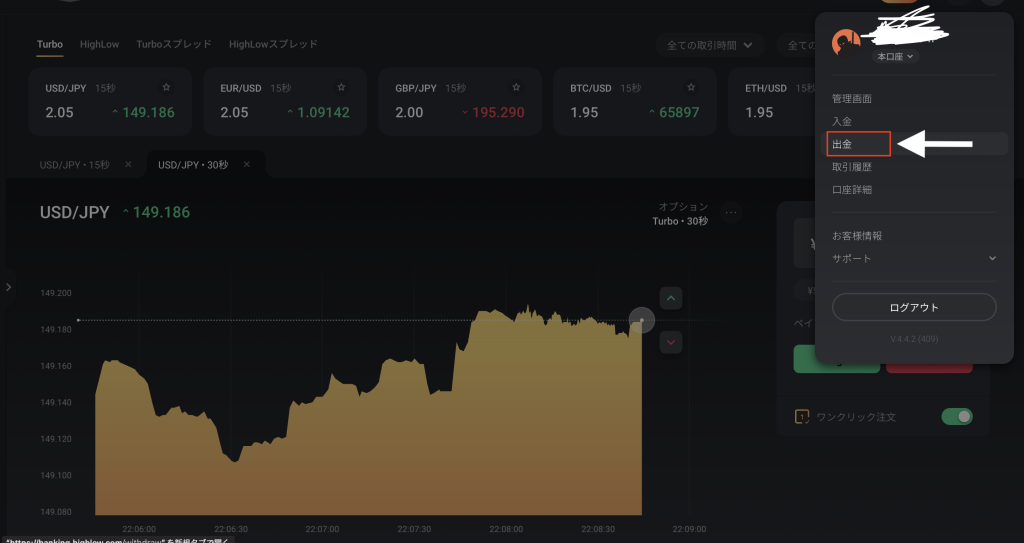Open the chart three-dot options menu
Screen dimensions: 1024x543
click(x=731, y=212)
